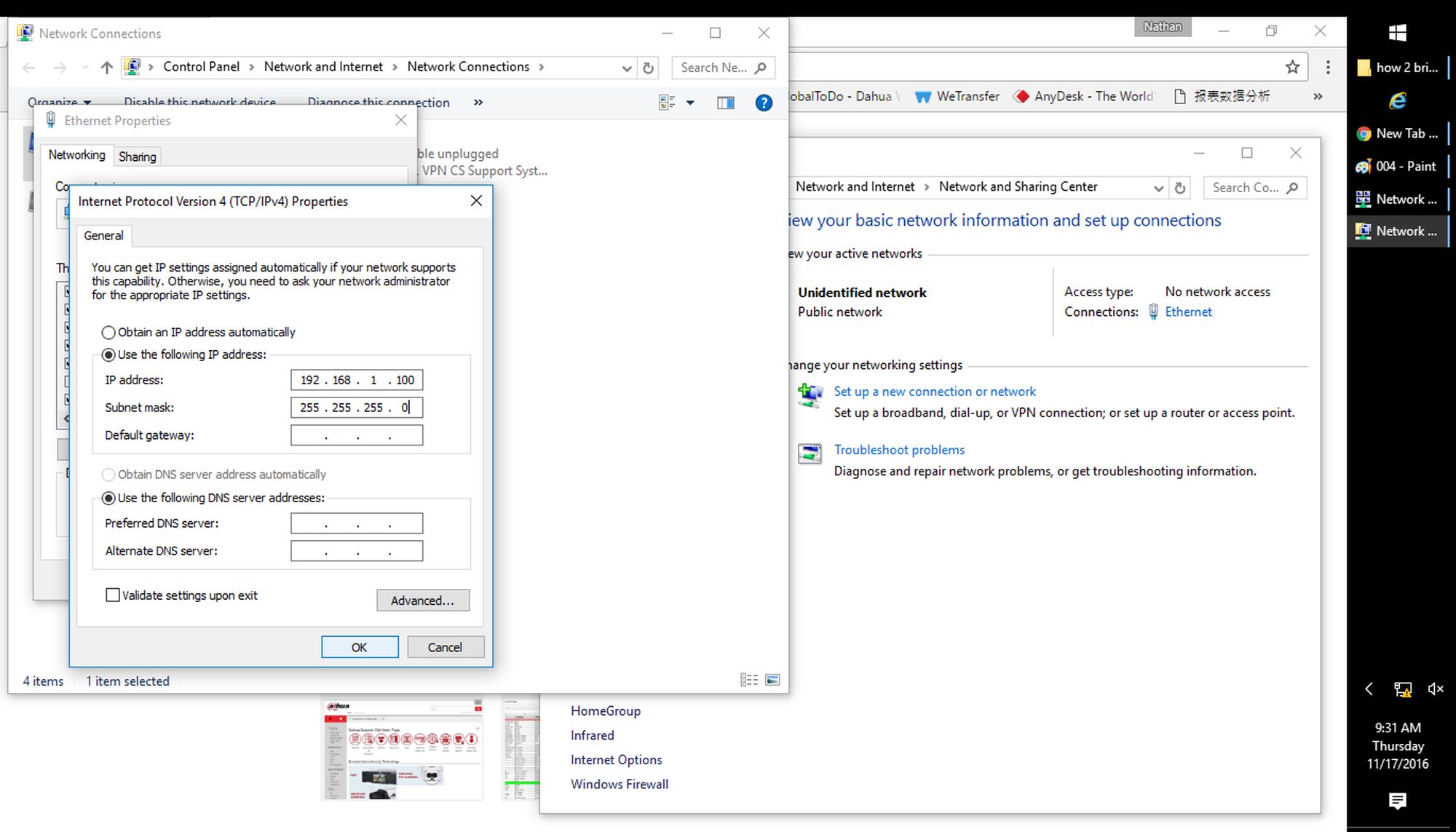Image resolution: width=1456 pixels, height=832 pixels.
Task: Click the Windows Start logo icon
Action: (x=1397, y=32)
